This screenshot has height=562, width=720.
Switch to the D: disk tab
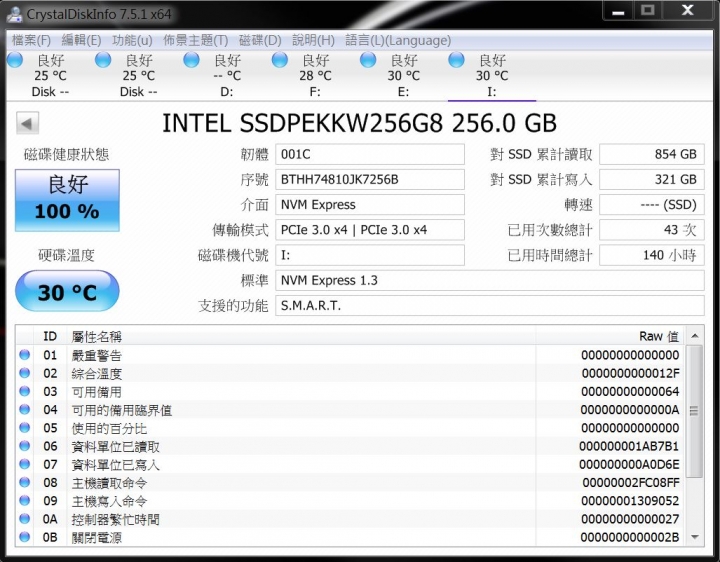coord(227,76)
